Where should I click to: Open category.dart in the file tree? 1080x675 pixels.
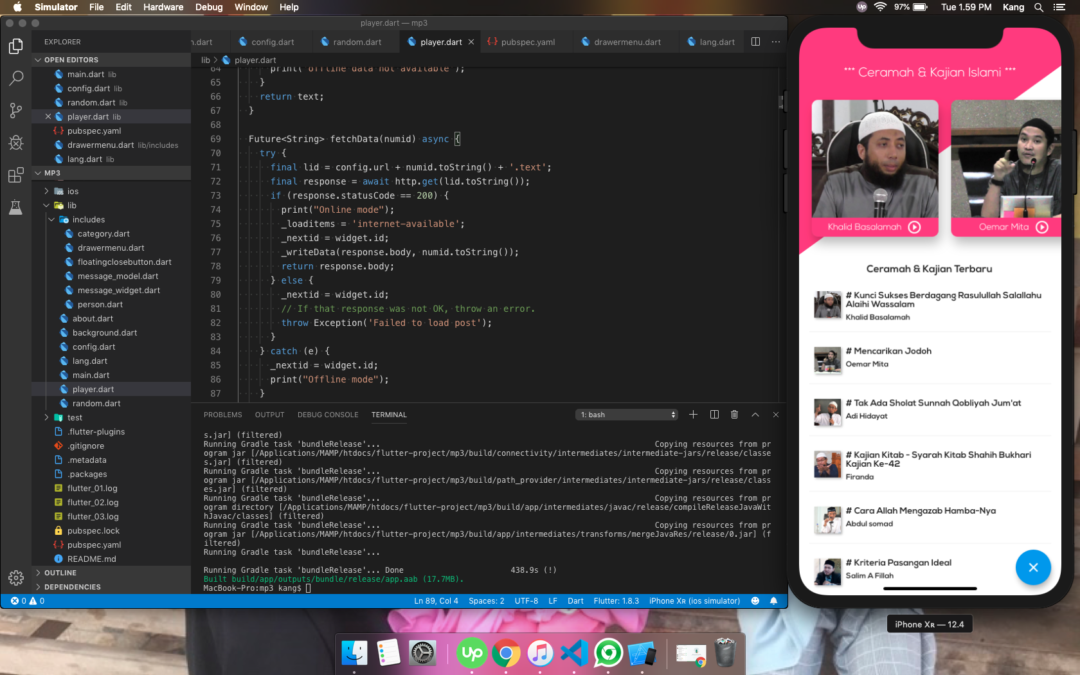(103, 233)
